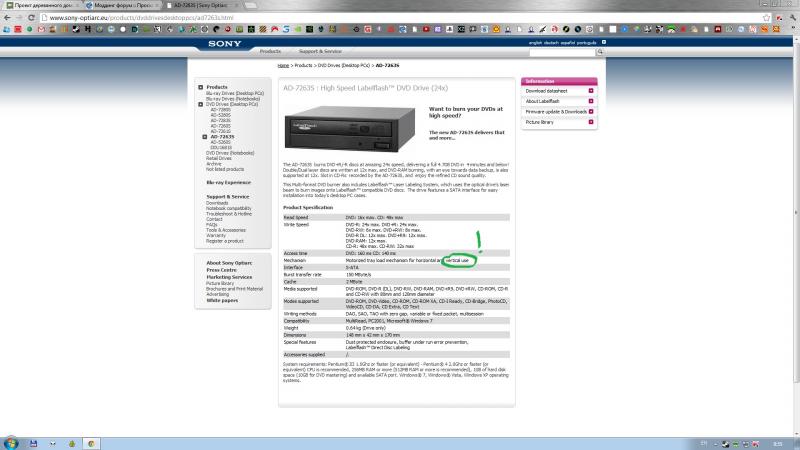Screen dimensions: 800x450
Task: Click the SONY logo in the header
Action: [x=224, y=44]
